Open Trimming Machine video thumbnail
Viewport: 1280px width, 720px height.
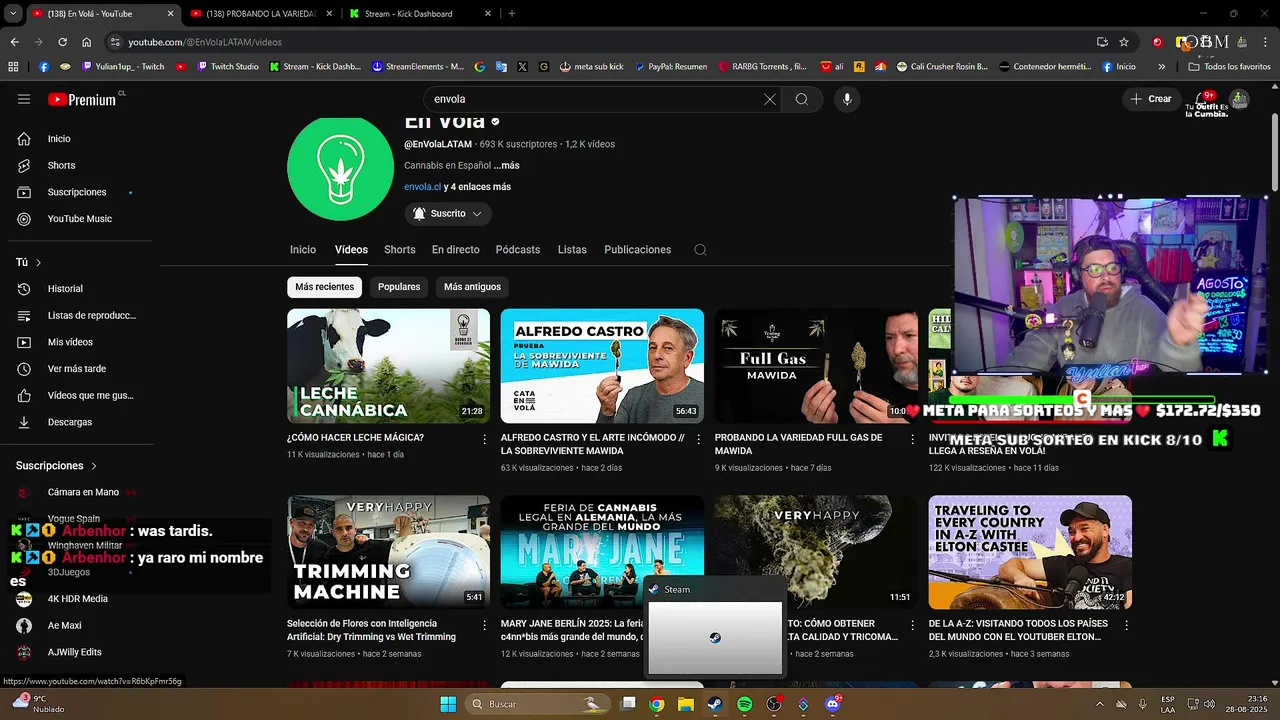point(388,552)
